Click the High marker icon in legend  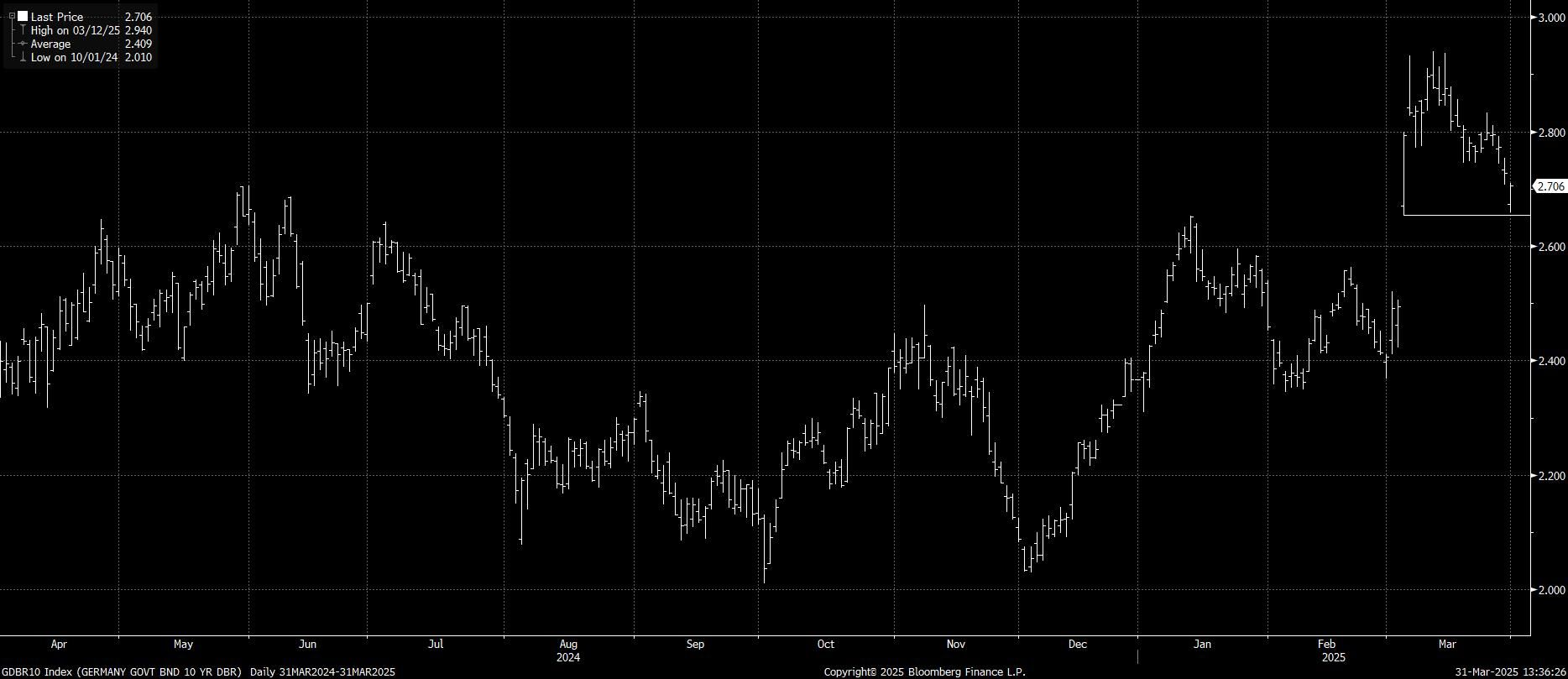click(x=23, y=30)
